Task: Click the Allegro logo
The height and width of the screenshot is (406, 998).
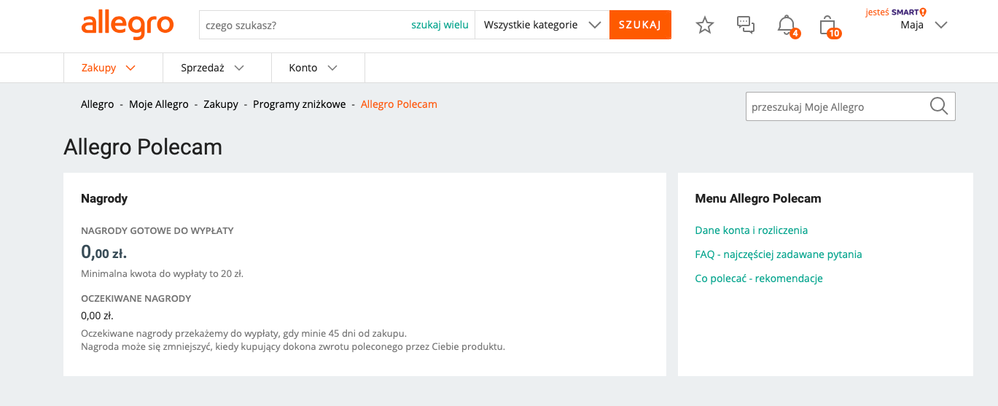Action: [x=127, y=24]
